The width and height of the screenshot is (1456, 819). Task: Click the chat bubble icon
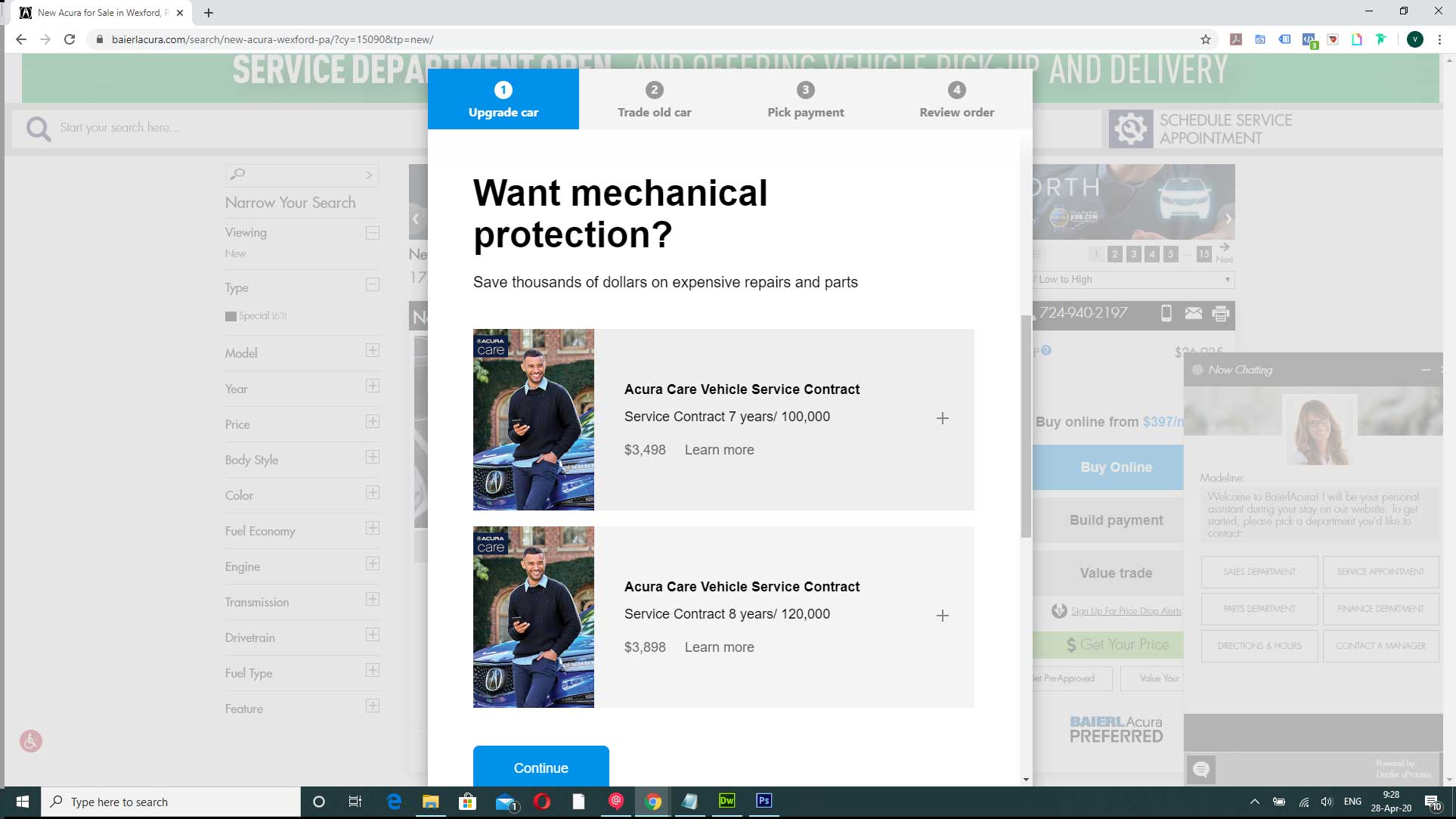[1200, 770]
